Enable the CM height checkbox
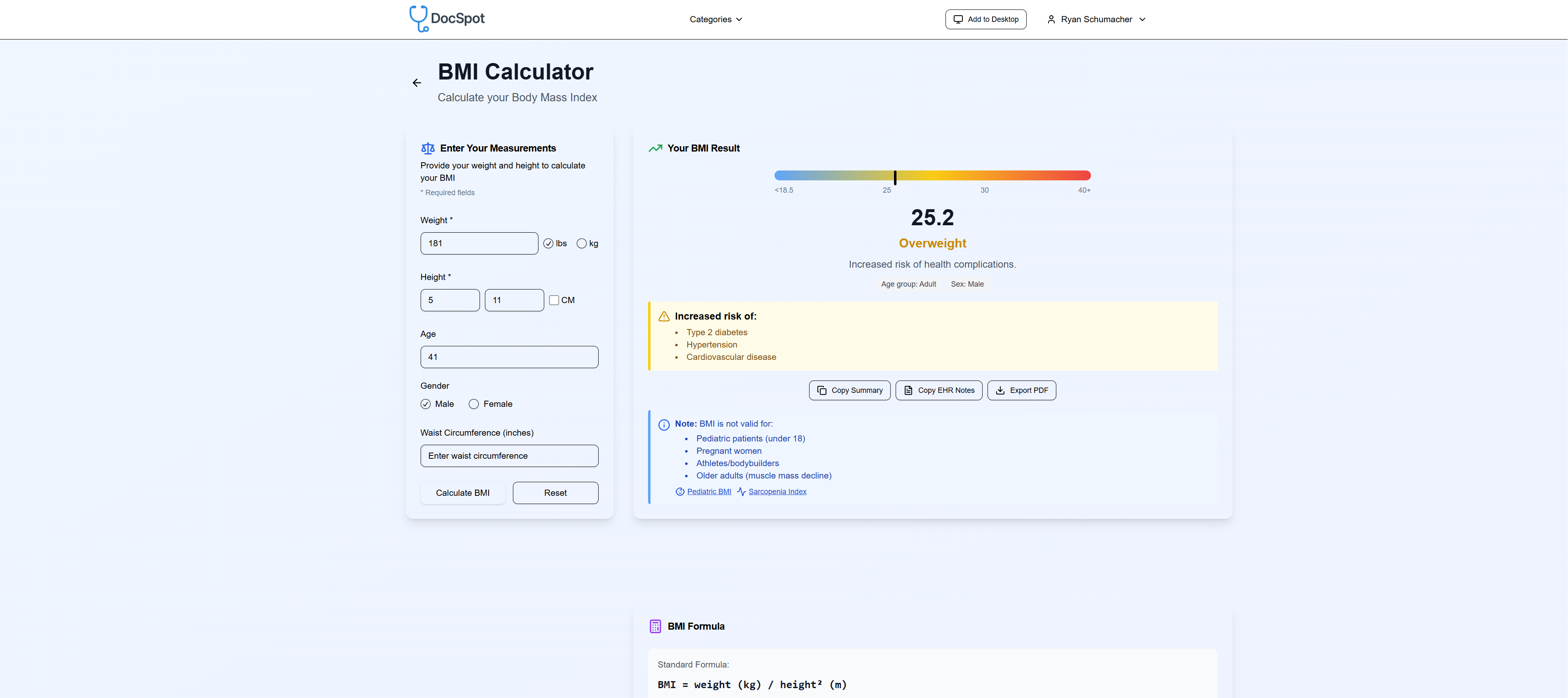The width and height of the screenshot is (1568, 698). [x=554, y=301]
